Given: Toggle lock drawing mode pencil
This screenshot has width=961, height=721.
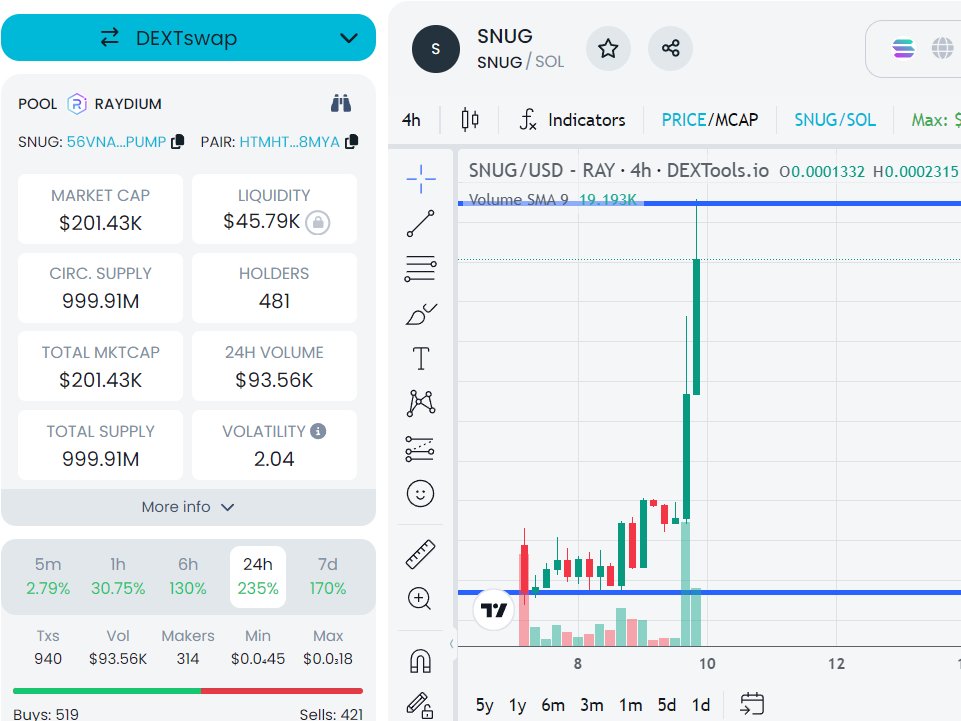Looking at the screenshot, I should pyautogui.click(x=420, y=705).
